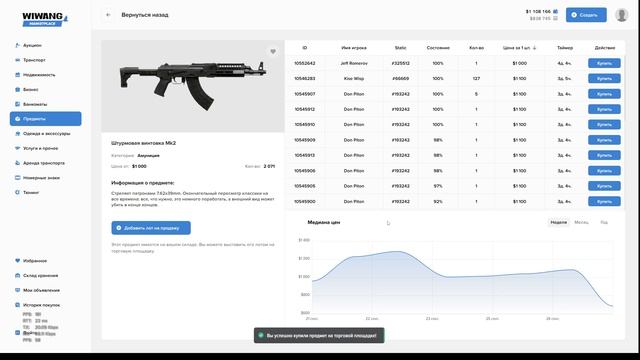Select the Предметы item in sidebar

(45, 119)
